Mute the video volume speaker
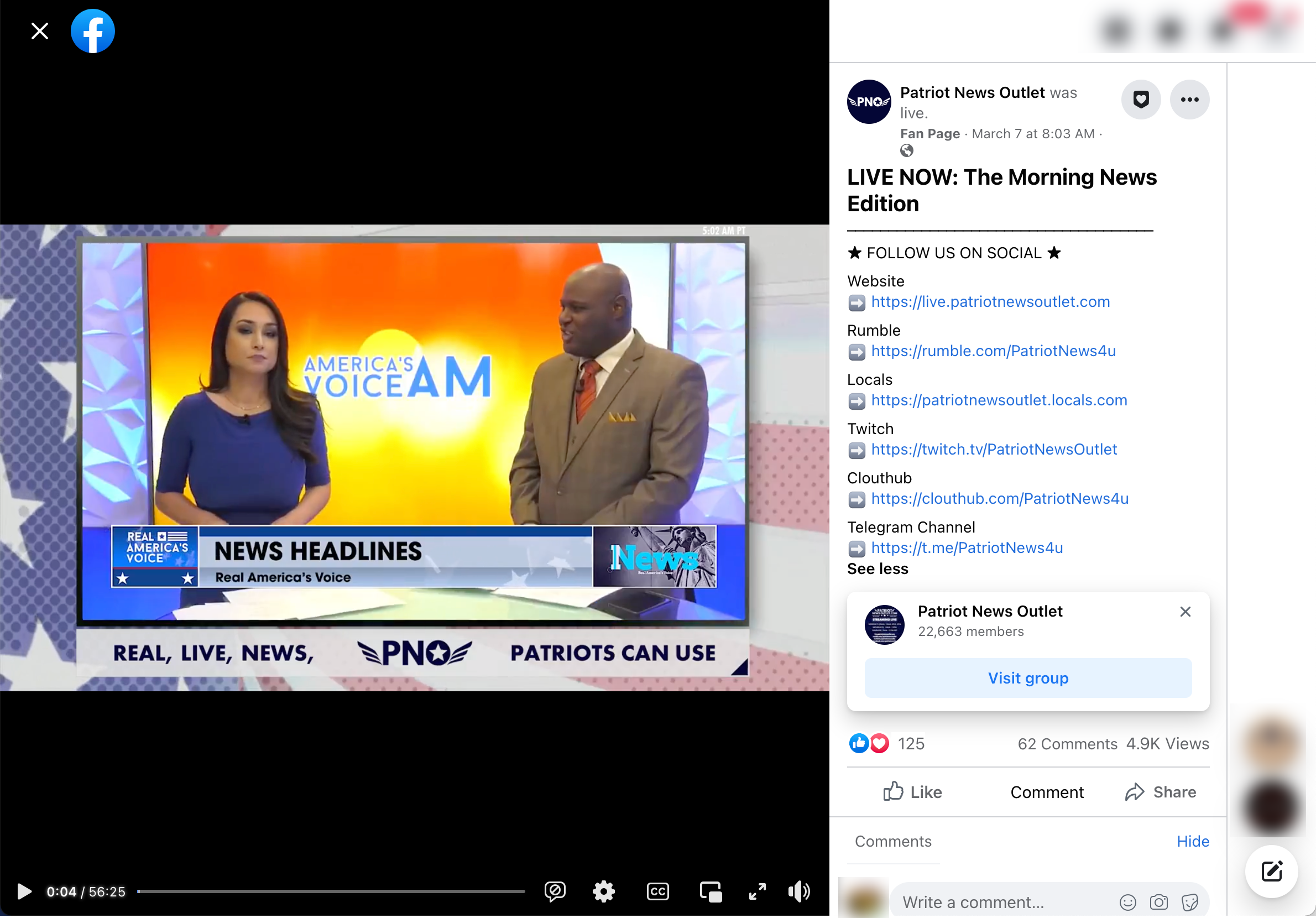 pos(798,891)
